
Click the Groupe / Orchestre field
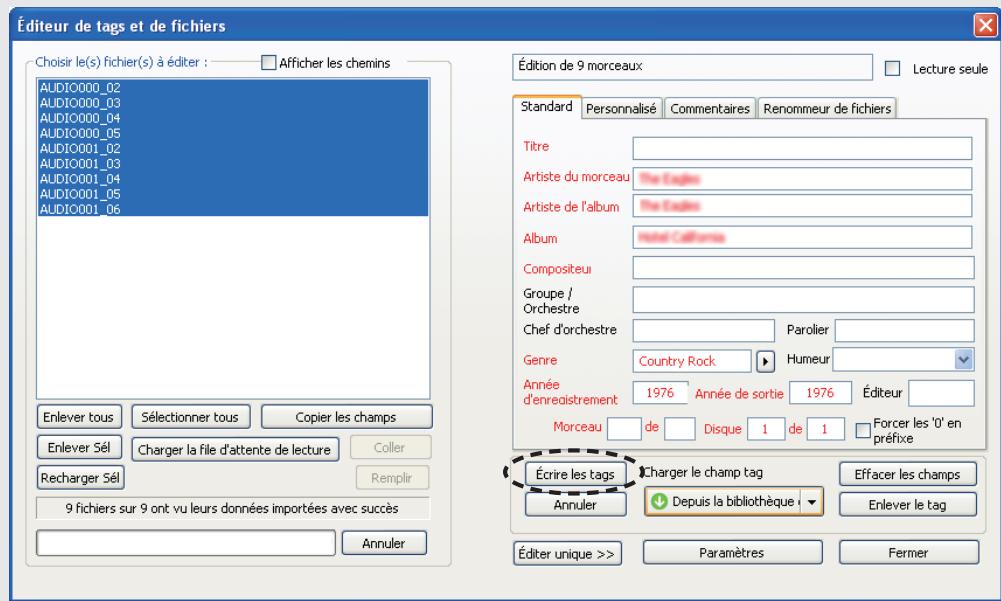803,300
